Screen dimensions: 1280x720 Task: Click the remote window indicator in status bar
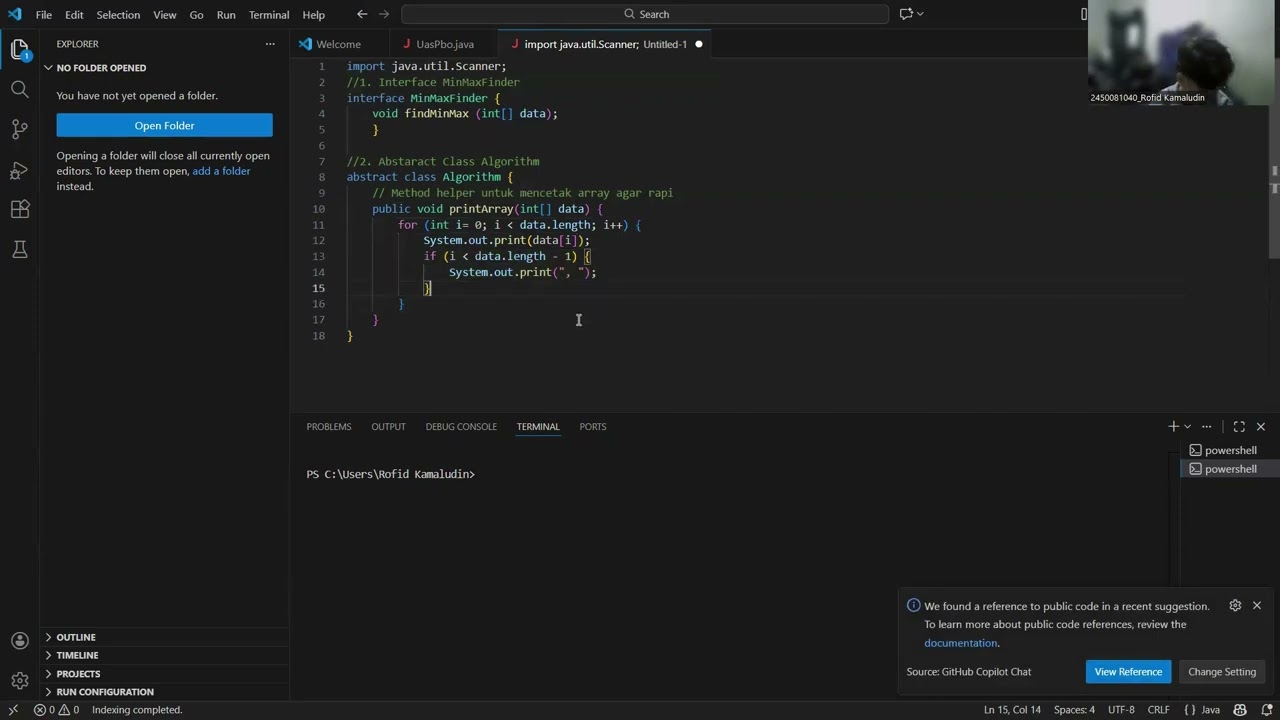[x=13, y=710]
